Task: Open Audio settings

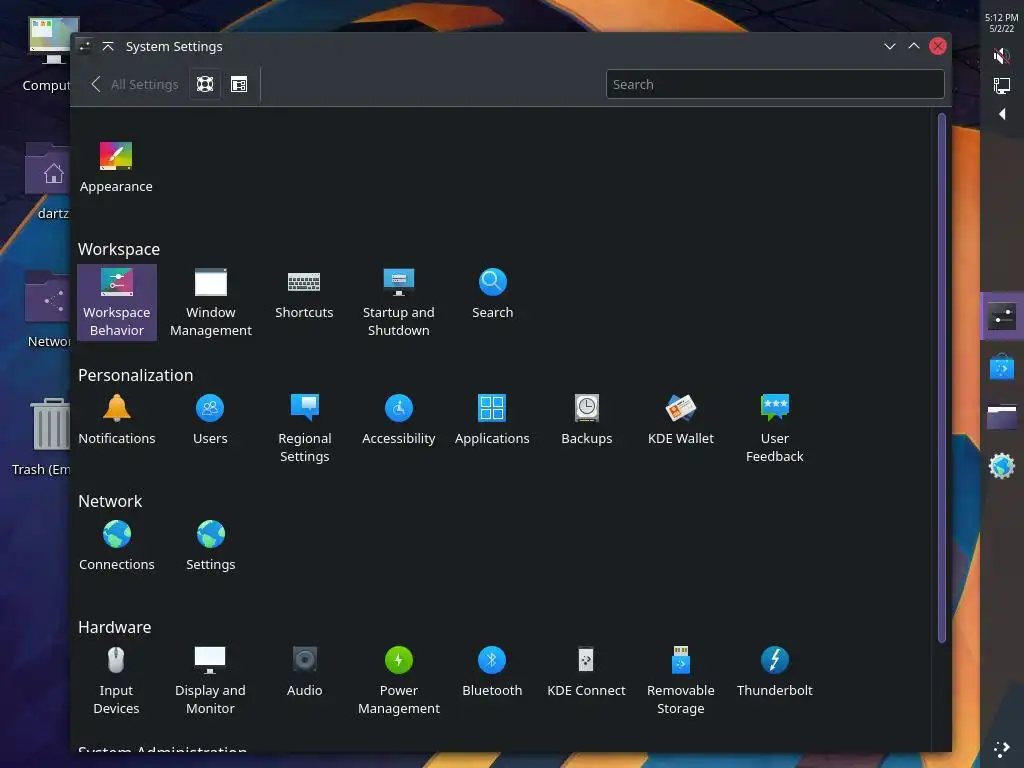Action: coord(304,672)
